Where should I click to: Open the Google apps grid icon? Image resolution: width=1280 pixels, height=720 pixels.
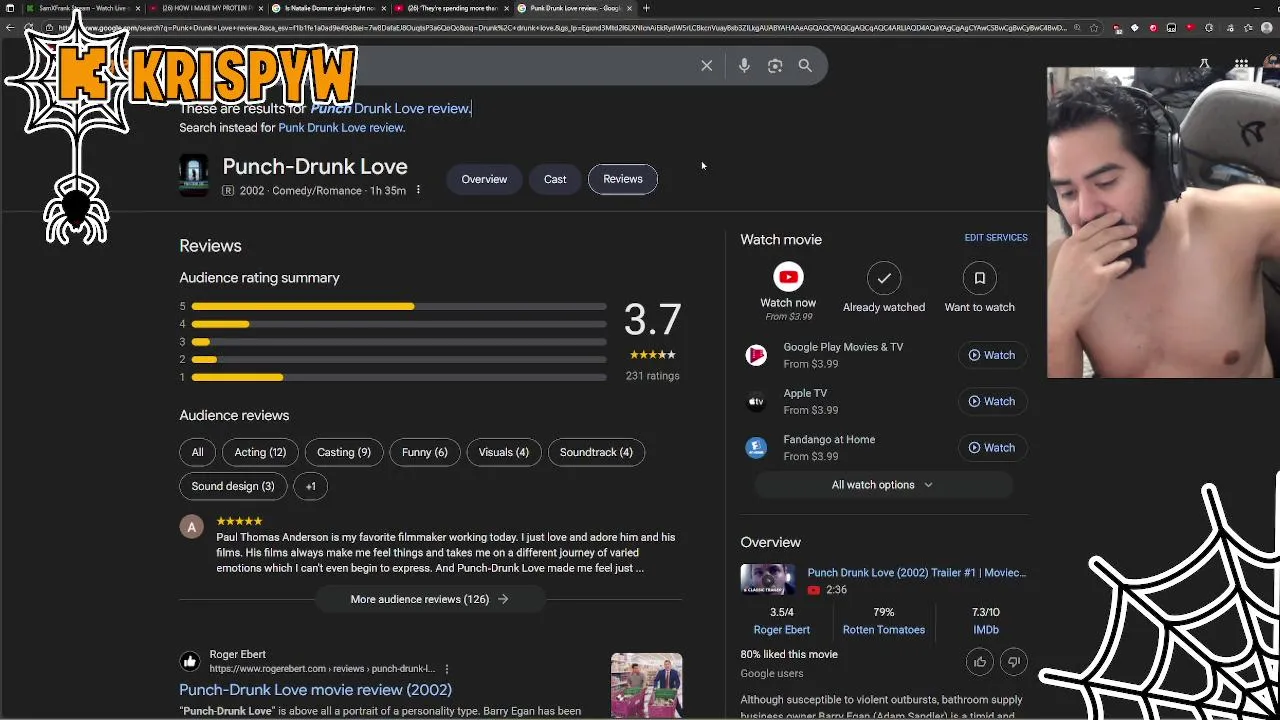pyautogui.click(x=1241, y=65)
